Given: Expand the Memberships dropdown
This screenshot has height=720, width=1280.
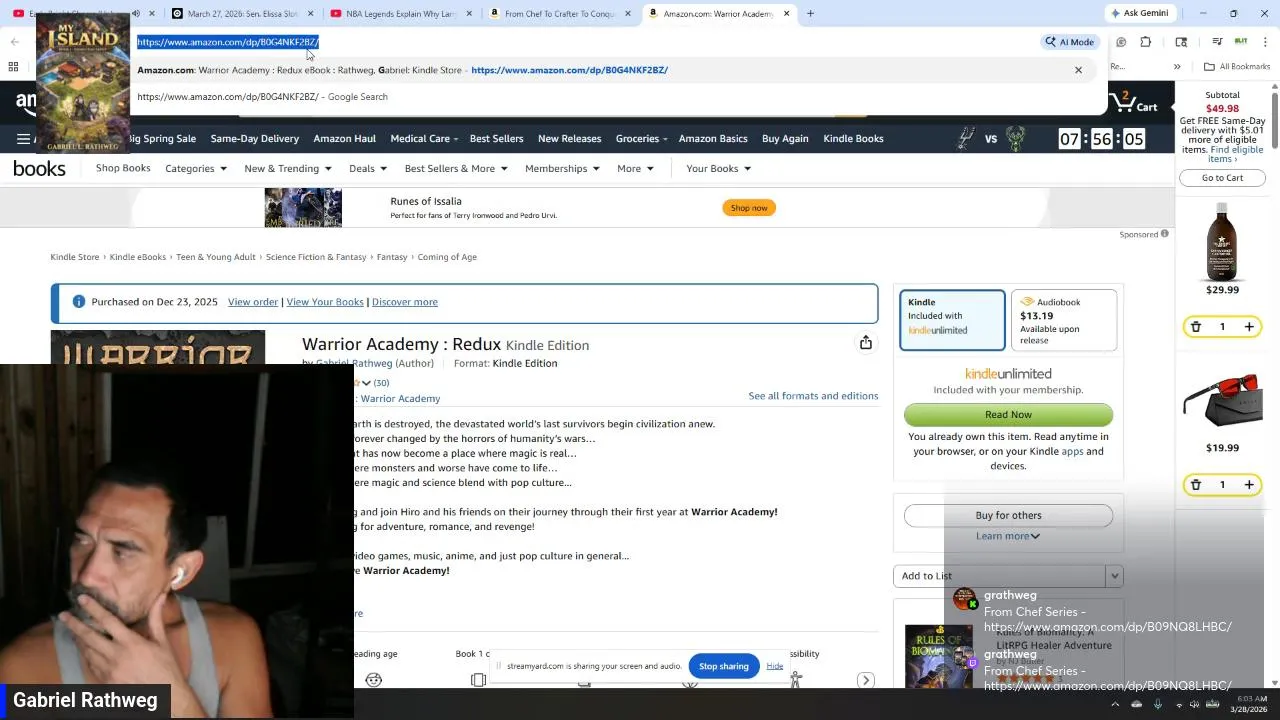Looking at the screenshot, I should click(562, 169).
